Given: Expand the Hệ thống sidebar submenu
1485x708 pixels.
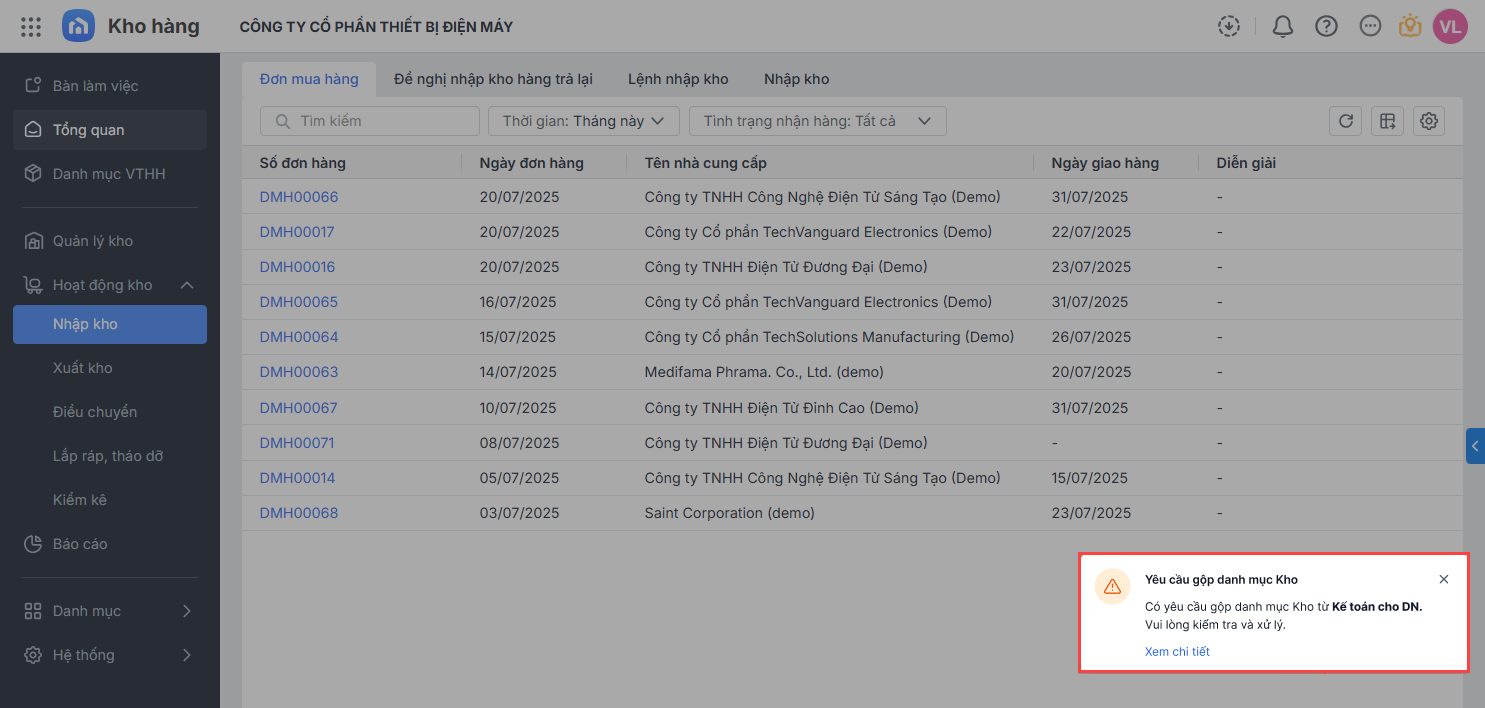Looking at the screenshot, I should (x=187, y=655).
